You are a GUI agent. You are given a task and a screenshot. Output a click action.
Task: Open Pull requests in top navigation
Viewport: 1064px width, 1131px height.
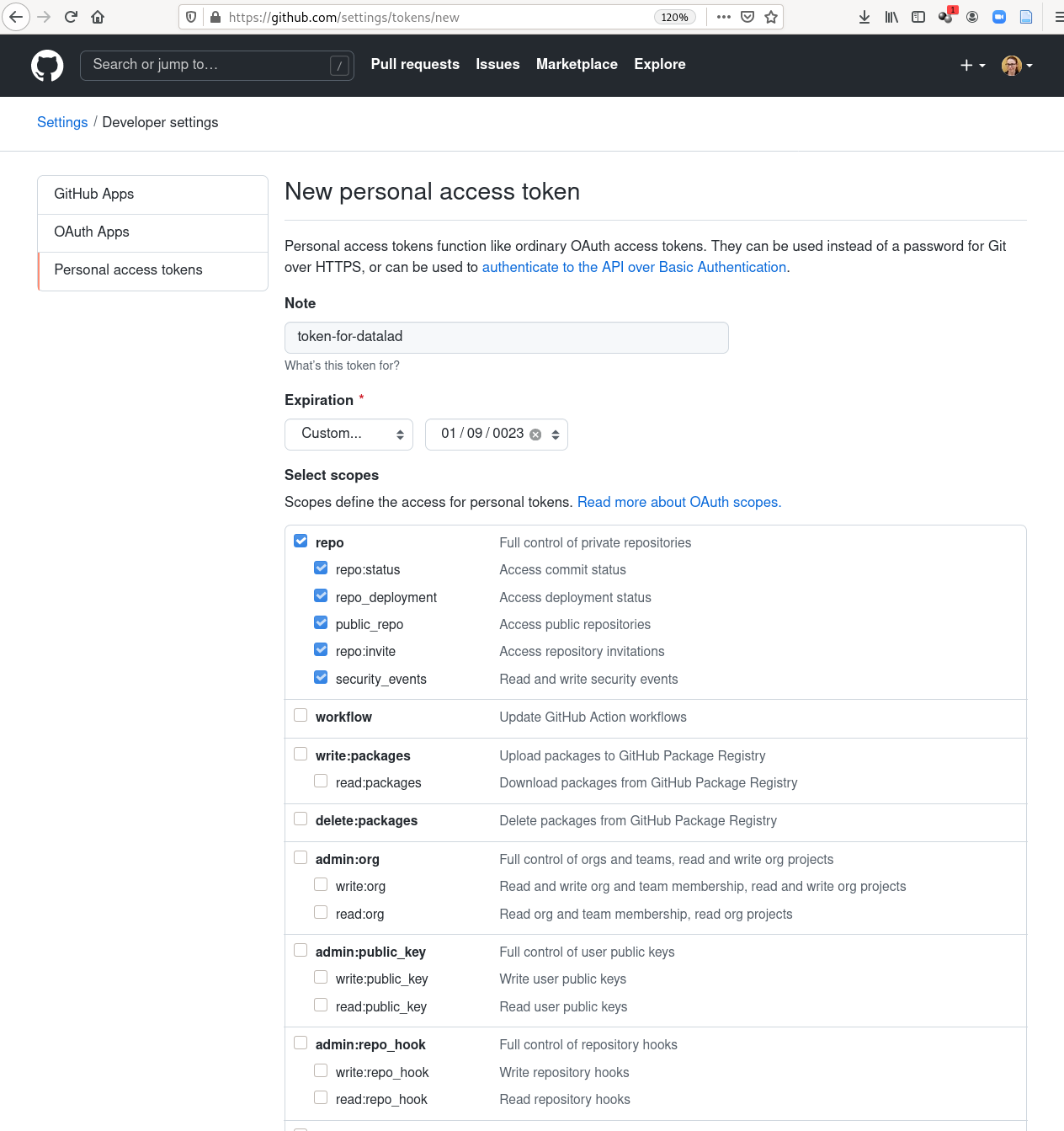415,65
